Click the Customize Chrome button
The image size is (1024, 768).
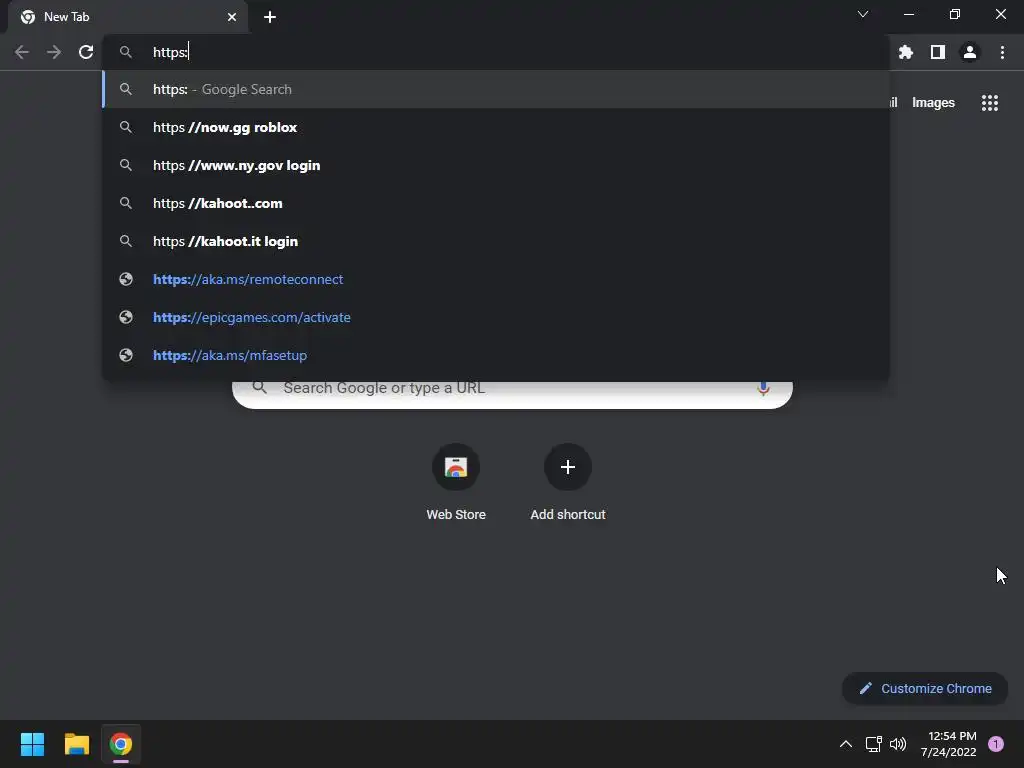[x=925, y=688]
